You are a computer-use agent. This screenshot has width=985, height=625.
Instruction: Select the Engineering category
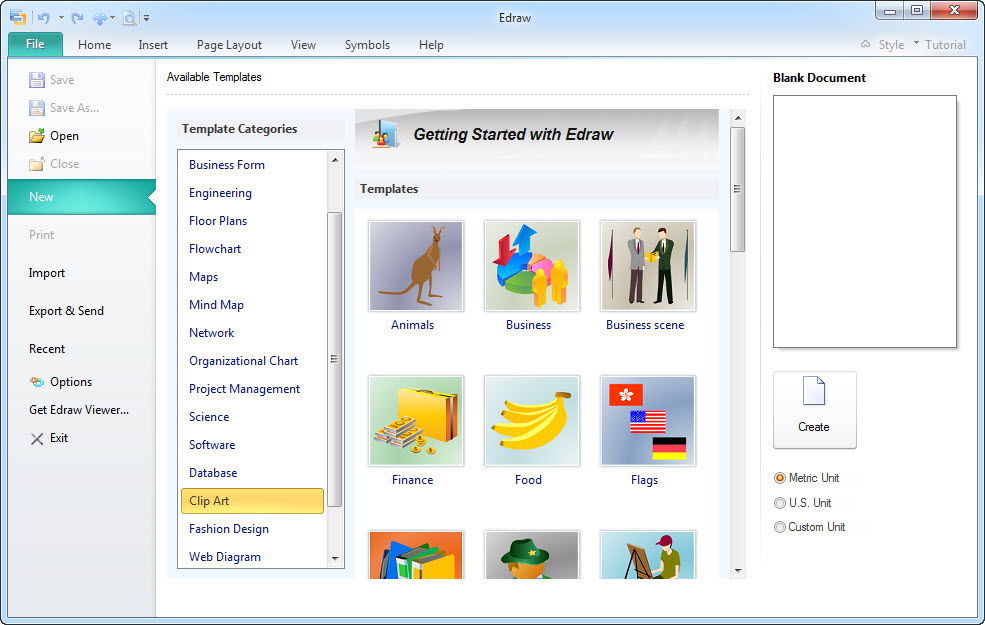(220, 193)
